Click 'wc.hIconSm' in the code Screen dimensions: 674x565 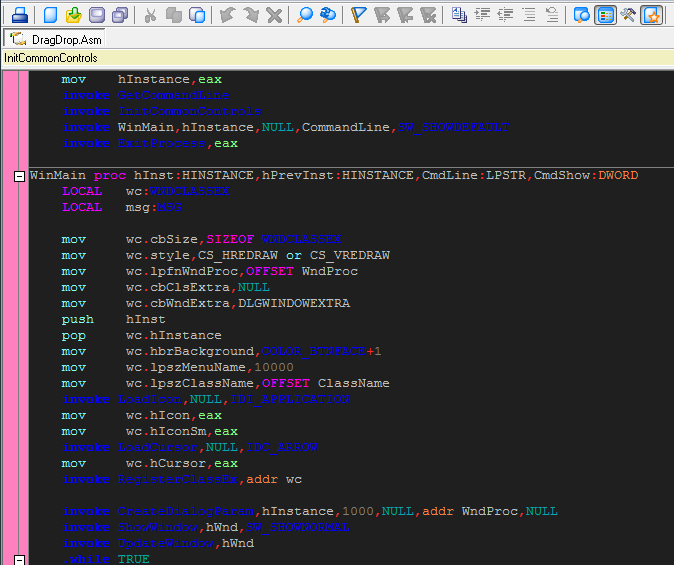coord(165,431)
